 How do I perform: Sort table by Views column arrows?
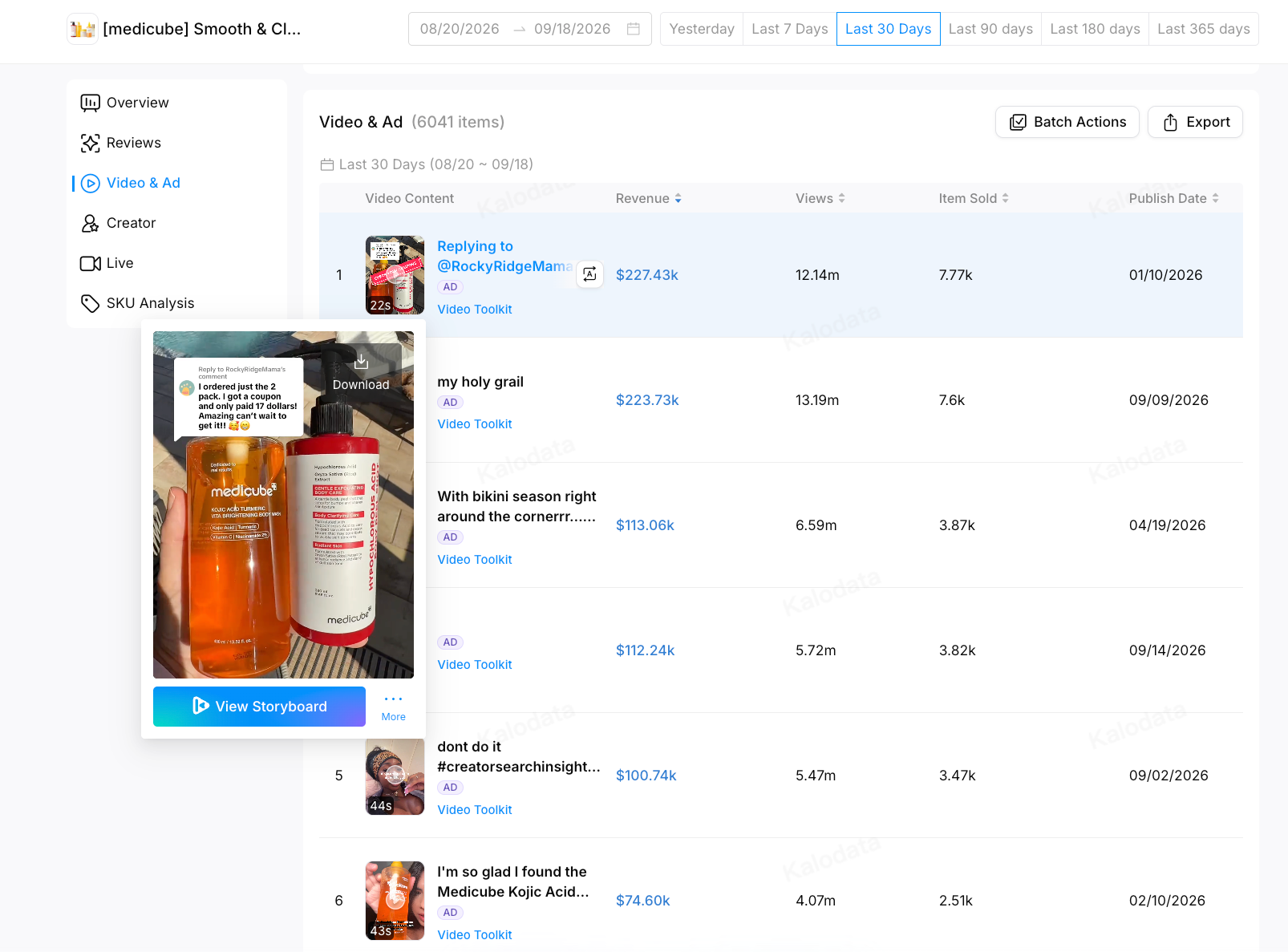[842, 198]
